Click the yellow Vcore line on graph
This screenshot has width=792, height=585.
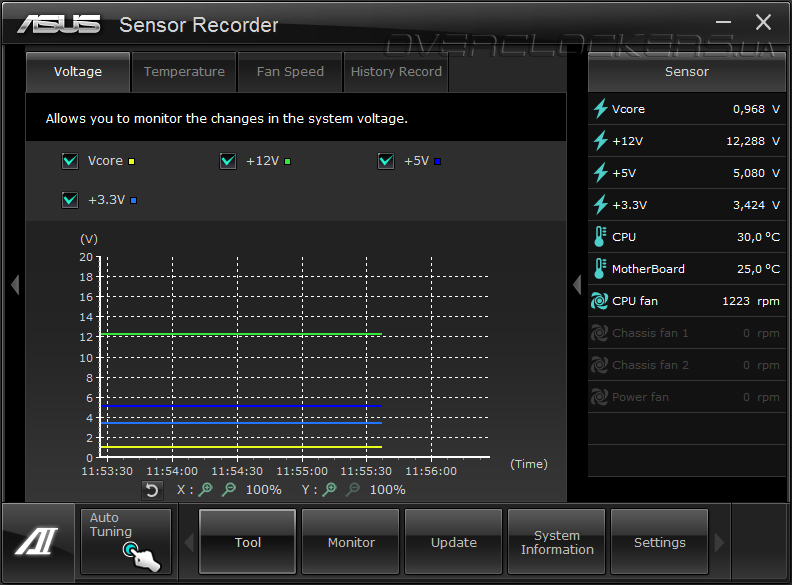coord(241,447)
